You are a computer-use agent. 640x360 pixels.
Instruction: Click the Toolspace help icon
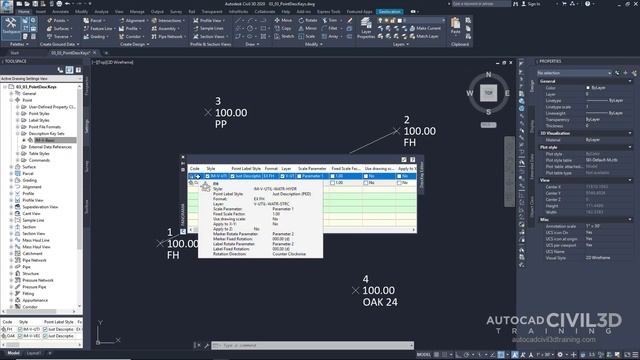[x=78, y=70]
